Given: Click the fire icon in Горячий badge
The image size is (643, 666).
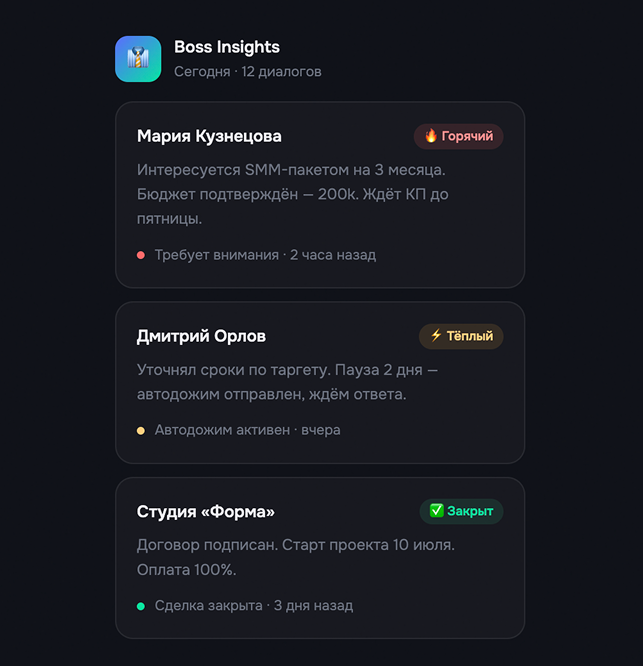Looking at the screenshot, I should (x=431, y=136).
